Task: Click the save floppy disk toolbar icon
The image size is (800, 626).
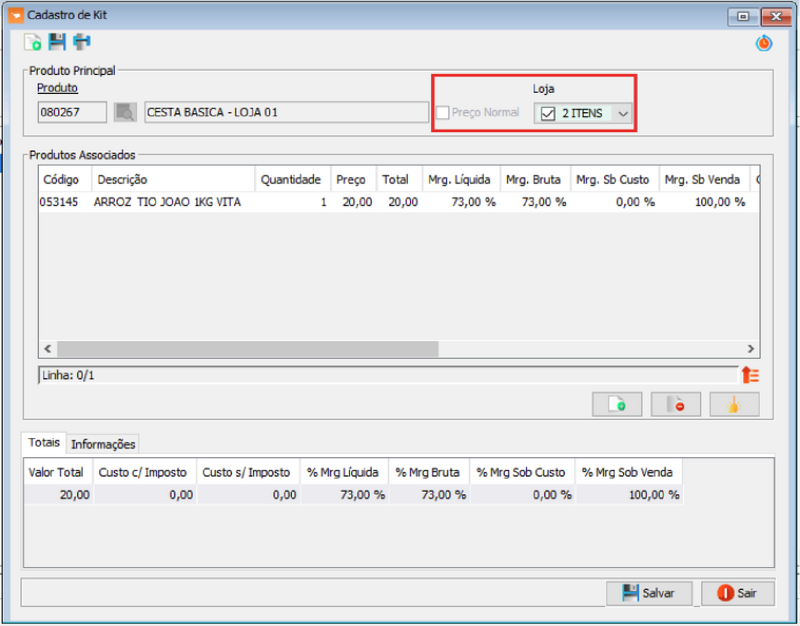Action: (57, 42)
